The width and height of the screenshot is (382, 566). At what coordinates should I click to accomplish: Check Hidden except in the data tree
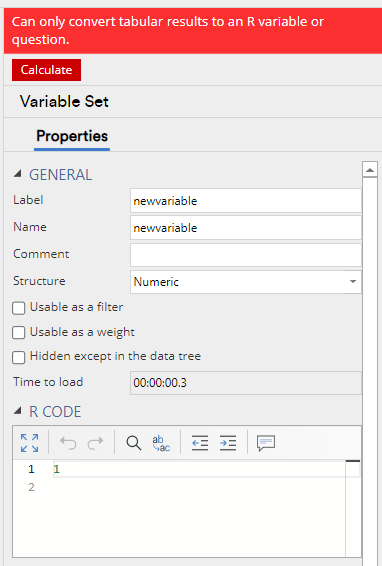18,357
